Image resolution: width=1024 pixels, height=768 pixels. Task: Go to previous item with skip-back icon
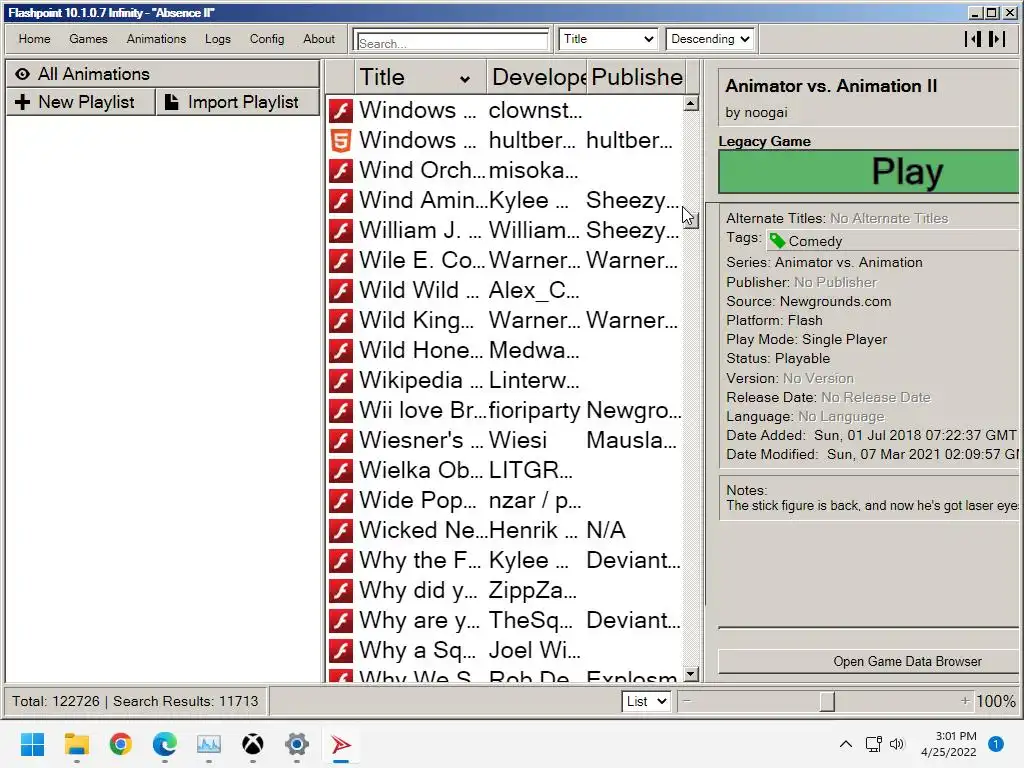point(972,39)
